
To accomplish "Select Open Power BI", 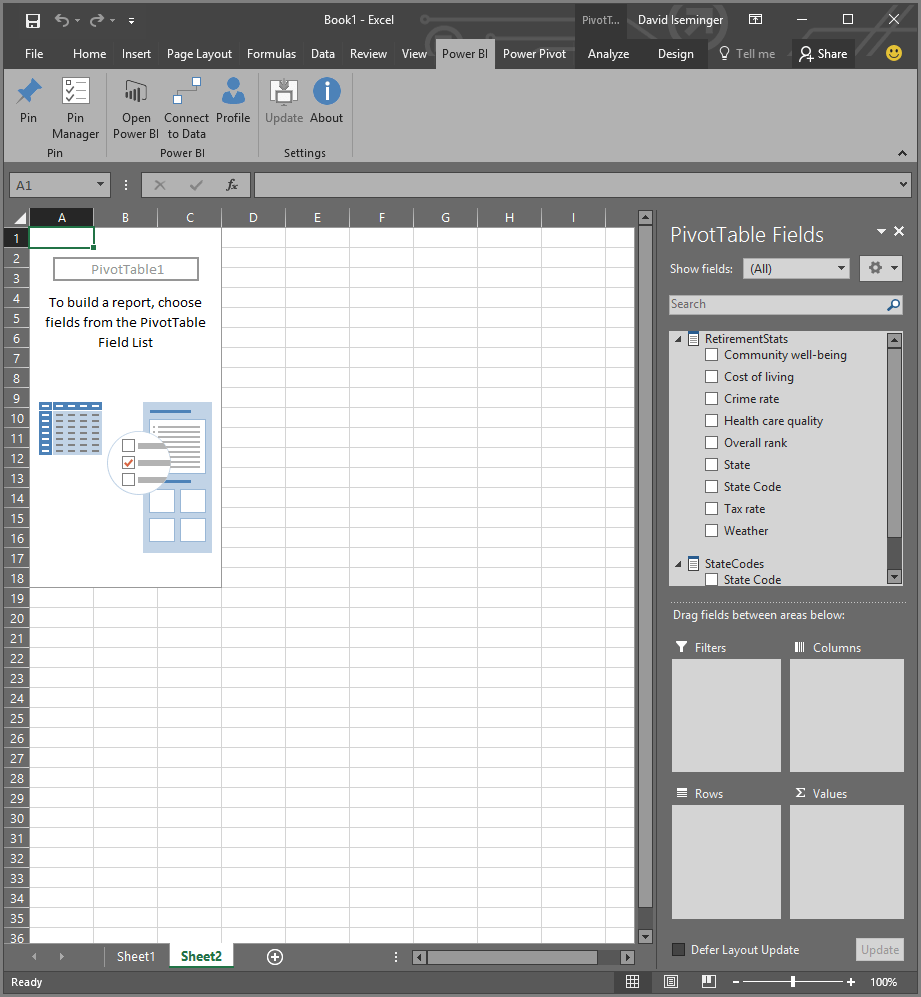I will pos(135,107).
